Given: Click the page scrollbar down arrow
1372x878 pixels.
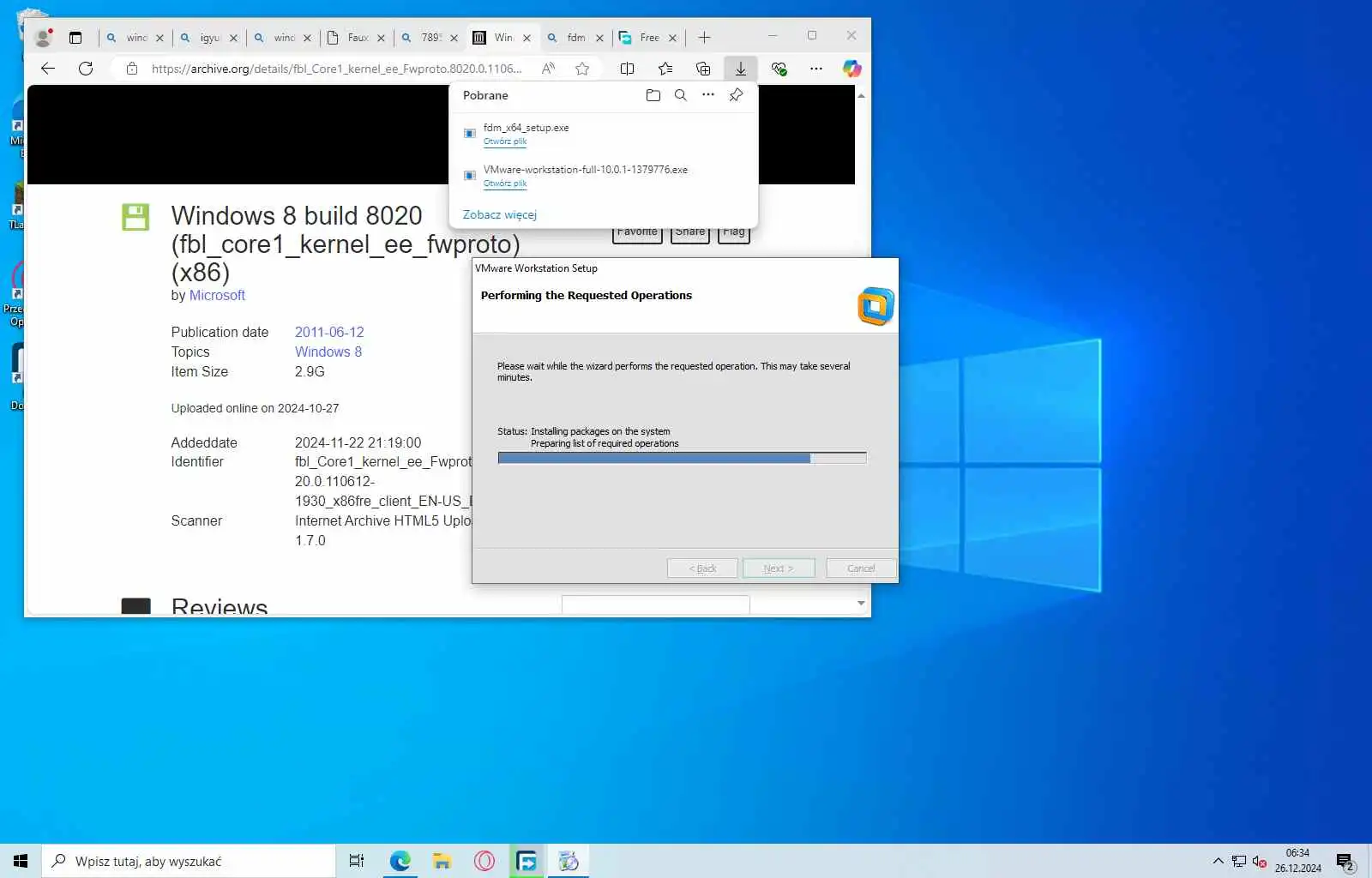Looking at the screenshot, I should point(861,604).
